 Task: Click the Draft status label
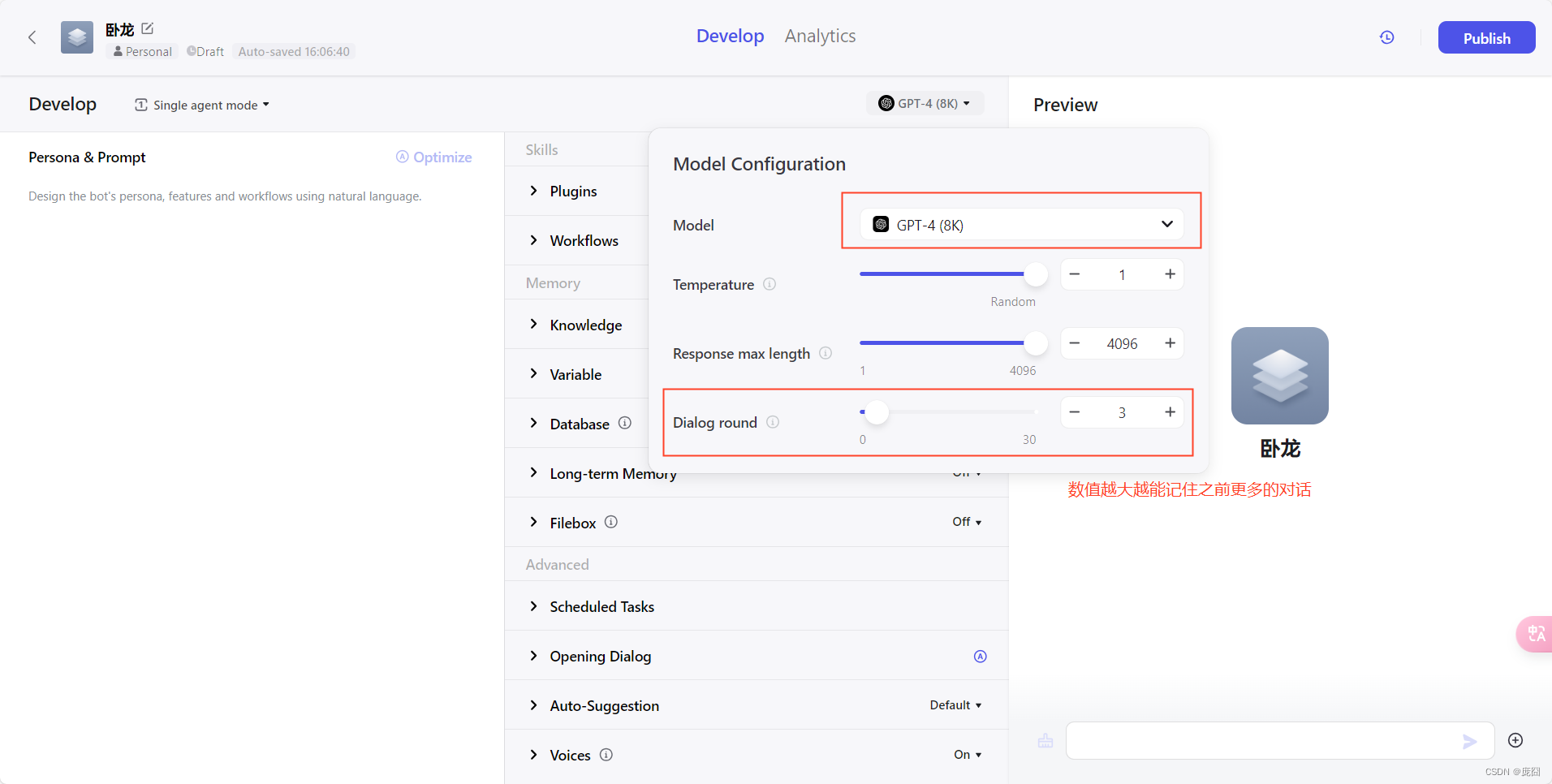click(205, 52)
